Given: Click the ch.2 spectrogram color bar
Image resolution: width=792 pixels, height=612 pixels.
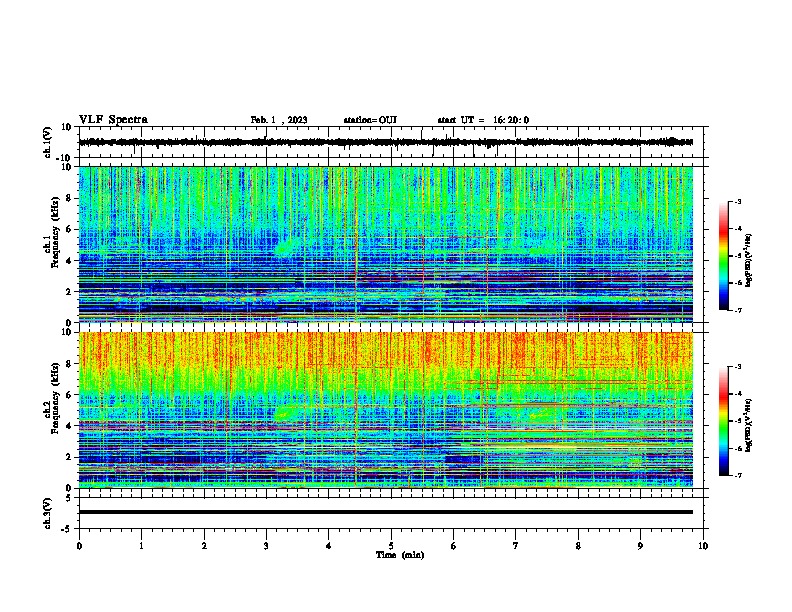Looking at the screenshot, I should click(x=723, y=421).
